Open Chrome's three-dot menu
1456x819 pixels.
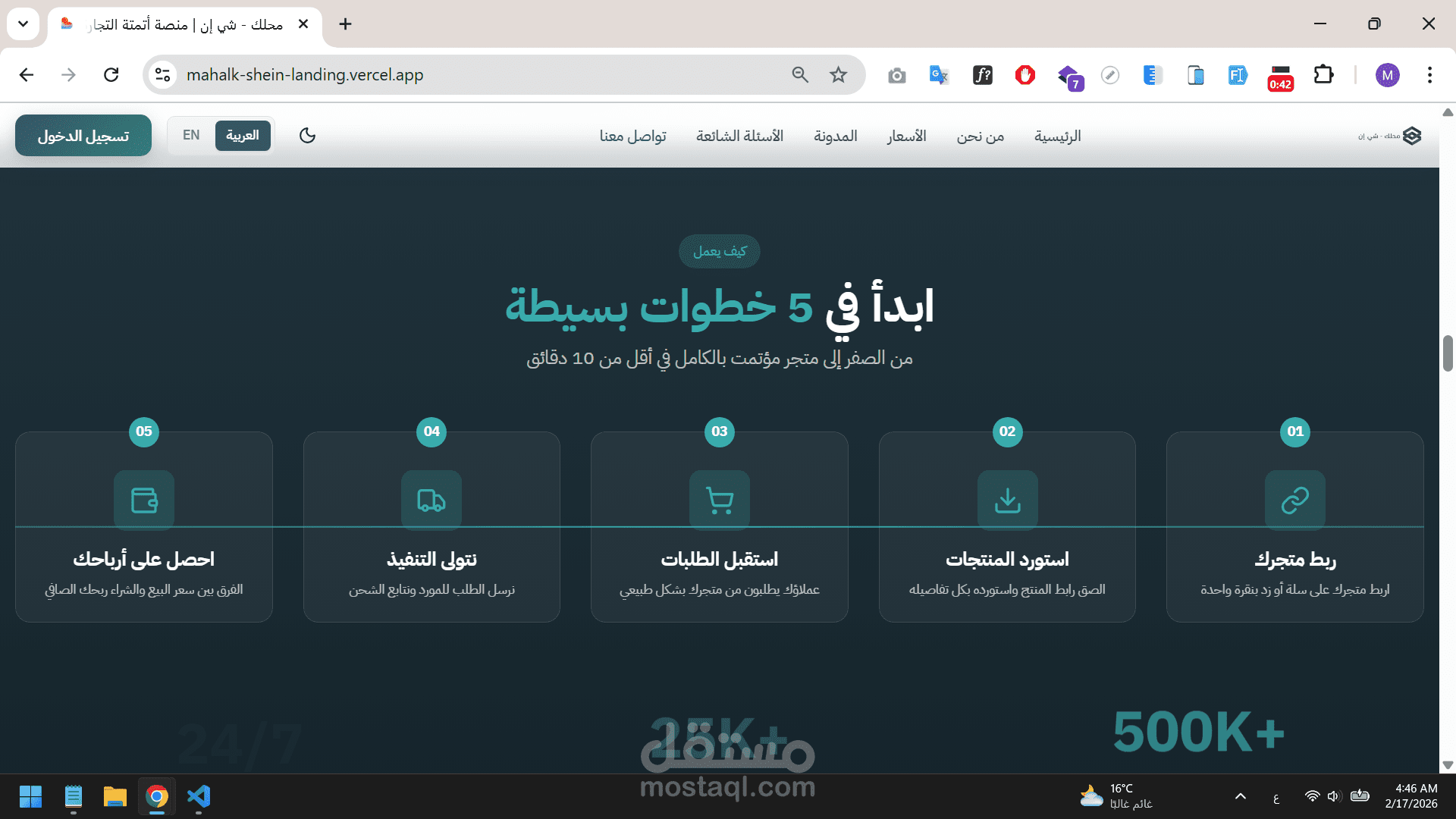[1429, 75]
